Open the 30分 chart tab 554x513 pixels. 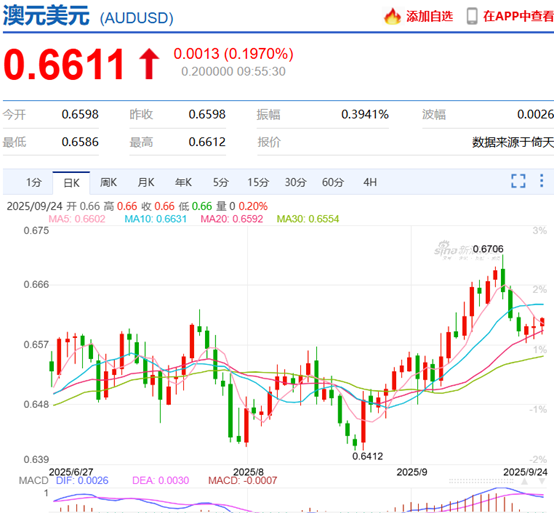click(296, 182)
